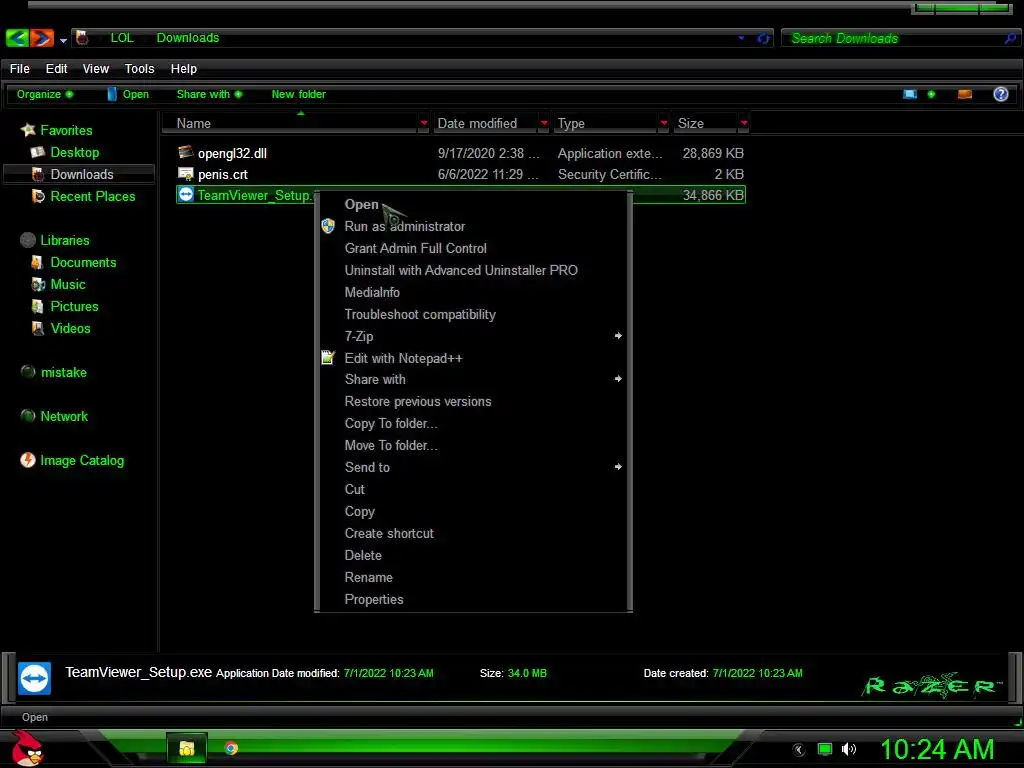
Task: Choose Properties in the context menu
Action: coord(473,600)
